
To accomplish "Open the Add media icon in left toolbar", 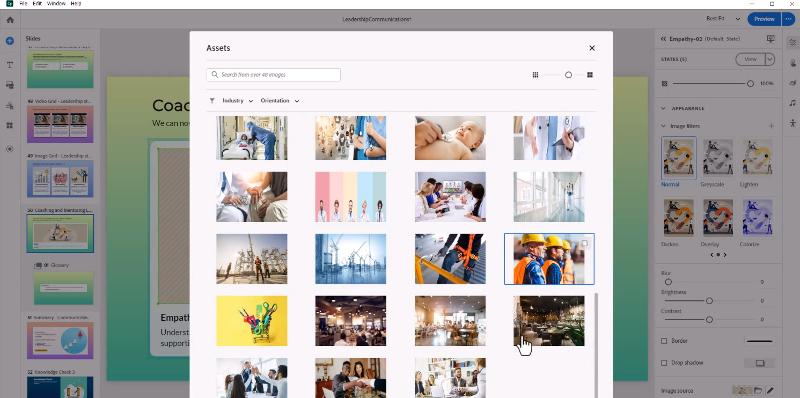I will click(x=10, y=85).
